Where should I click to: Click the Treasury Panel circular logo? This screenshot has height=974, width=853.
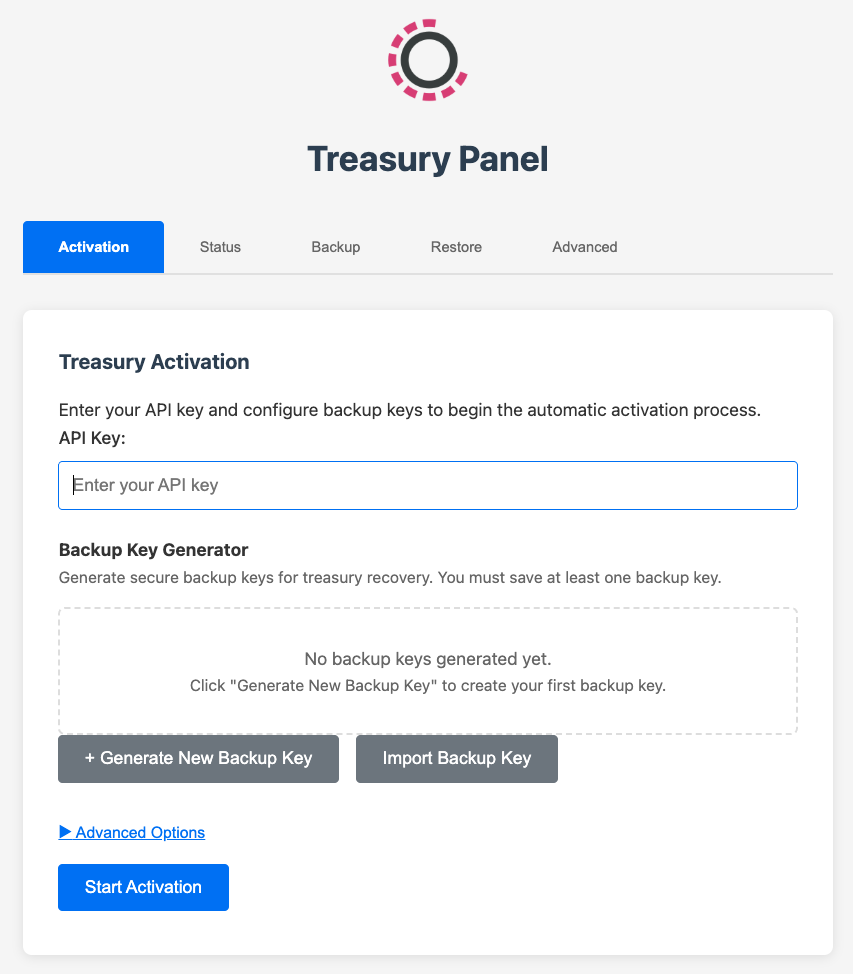point(428,60)
